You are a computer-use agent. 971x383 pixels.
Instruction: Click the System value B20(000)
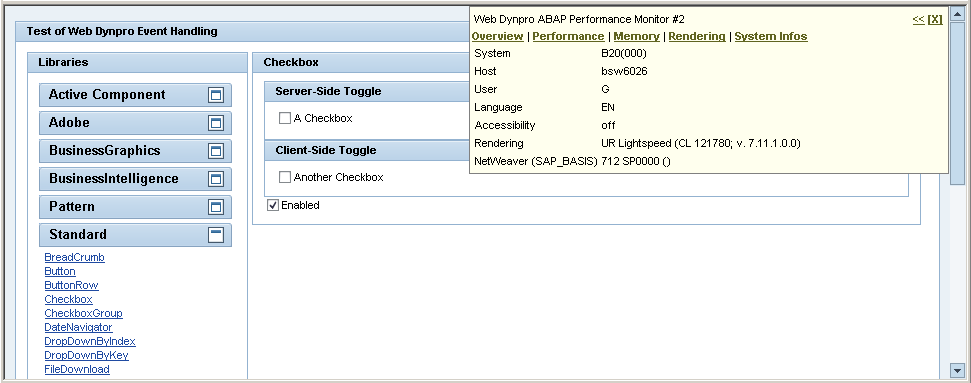click(x=624, y=53)
